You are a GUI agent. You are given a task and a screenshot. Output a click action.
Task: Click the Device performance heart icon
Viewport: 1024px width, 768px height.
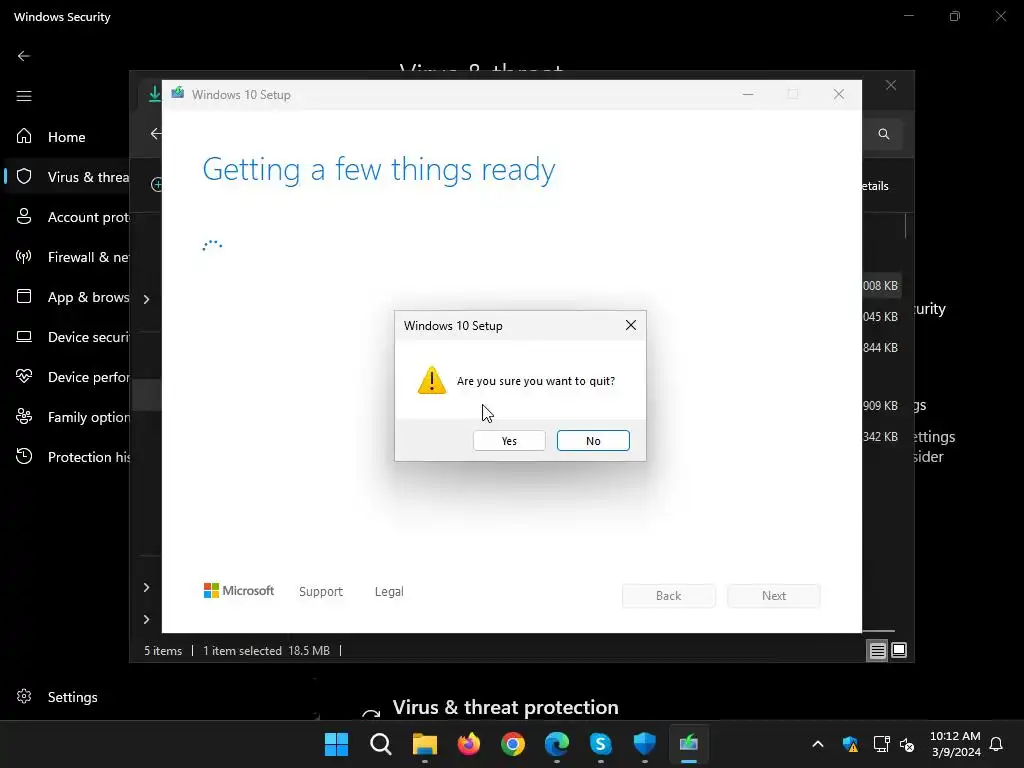click(x=24, y=376)
